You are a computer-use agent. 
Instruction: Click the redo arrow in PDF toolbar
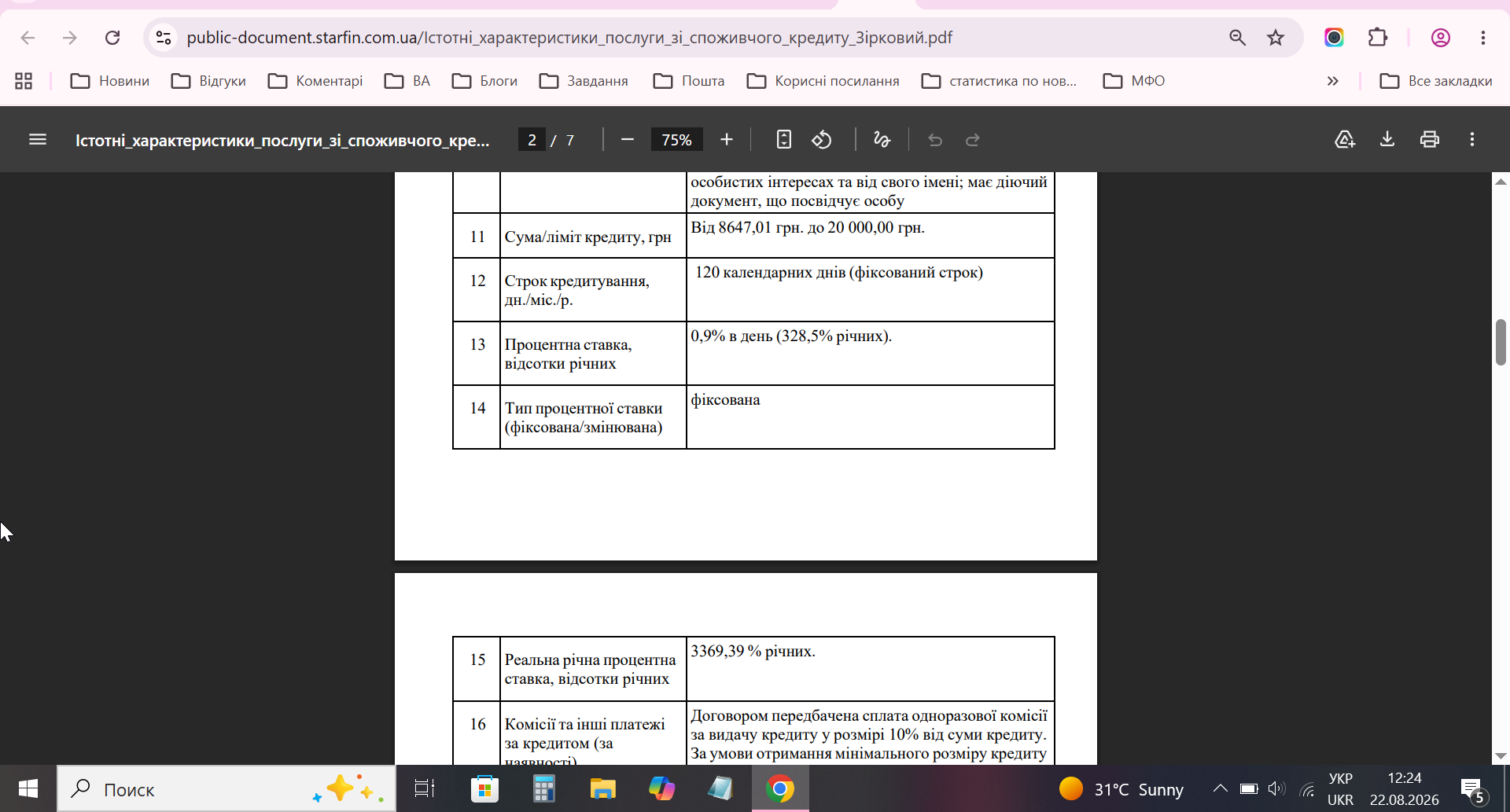(x=973, y=140)
